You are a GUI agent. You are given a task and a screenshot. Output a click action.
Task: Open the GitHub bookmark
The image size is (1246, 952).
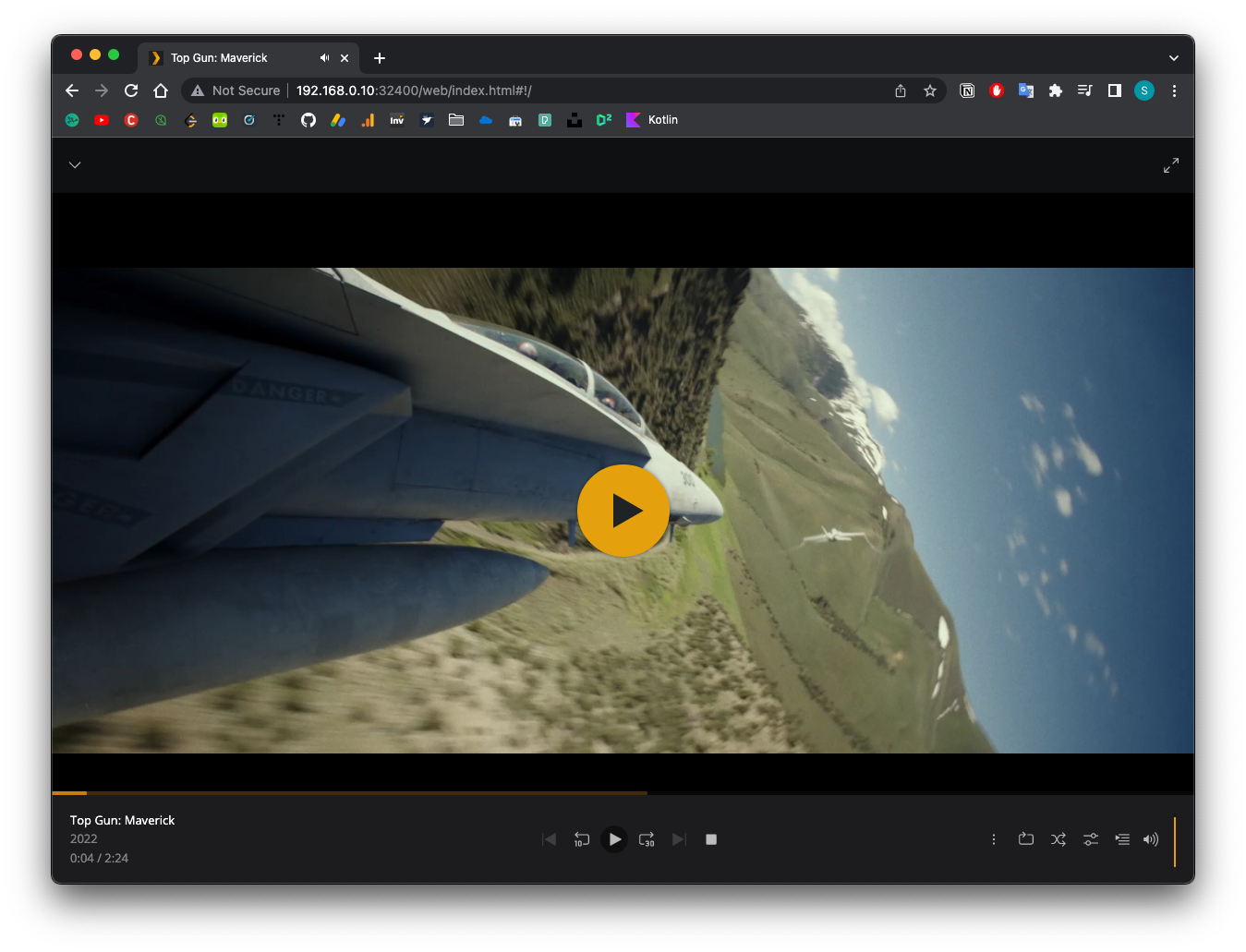tap(308, 120)
